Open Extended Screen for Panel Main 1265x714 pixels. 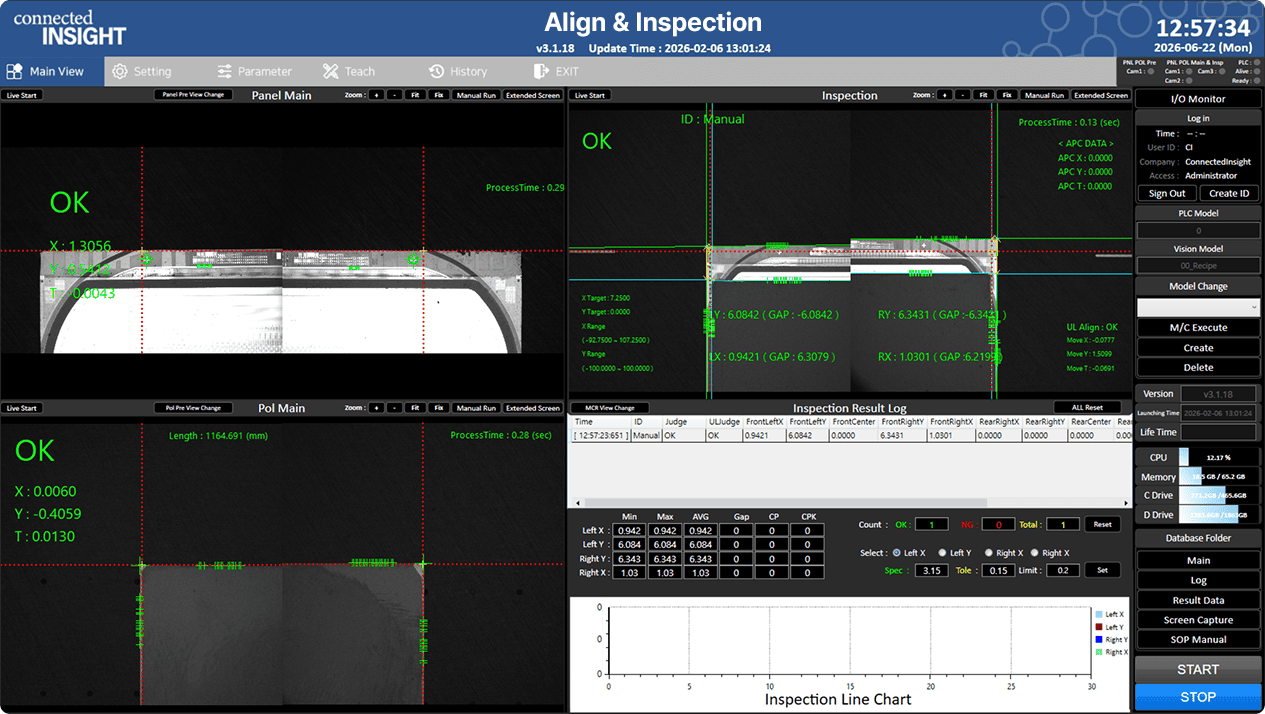pos(532,95)
